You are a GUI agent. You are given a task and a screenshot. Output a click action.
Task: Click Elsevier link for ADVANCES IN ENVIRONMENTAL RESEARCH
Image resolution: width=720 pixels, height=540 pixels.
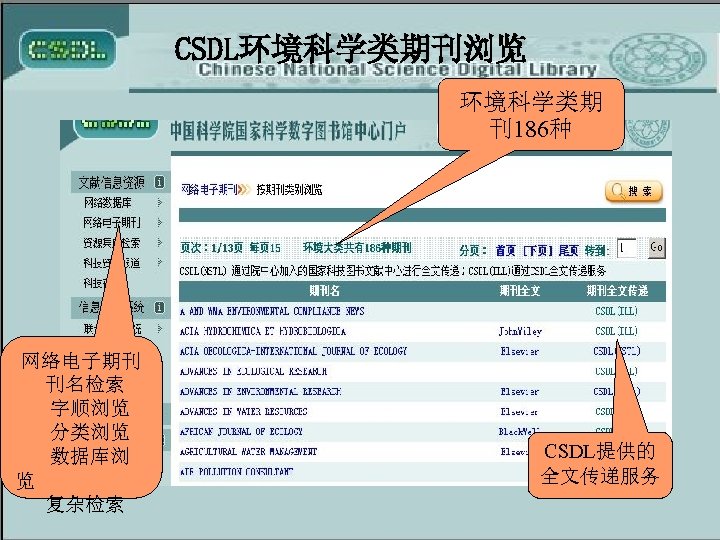[520, 392]
